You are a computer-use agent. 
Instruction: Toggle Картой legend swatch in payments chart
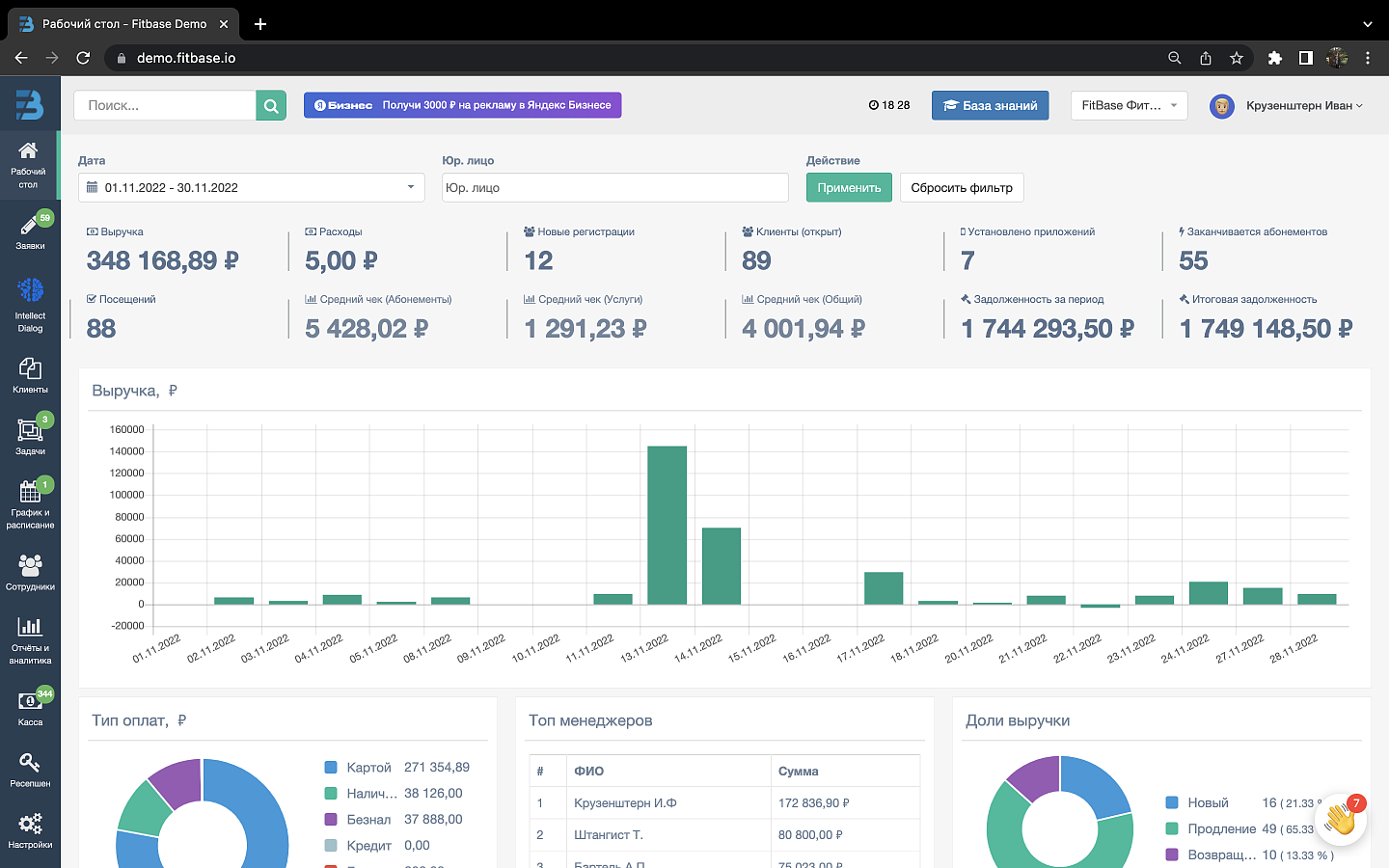(x=331, y=768)
